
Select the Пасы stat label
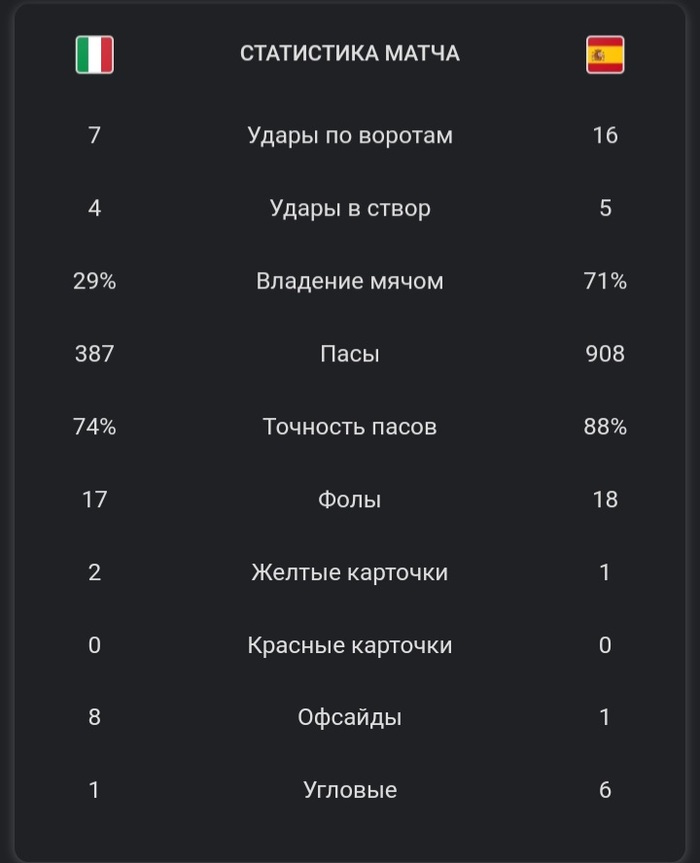coord(349,353)
